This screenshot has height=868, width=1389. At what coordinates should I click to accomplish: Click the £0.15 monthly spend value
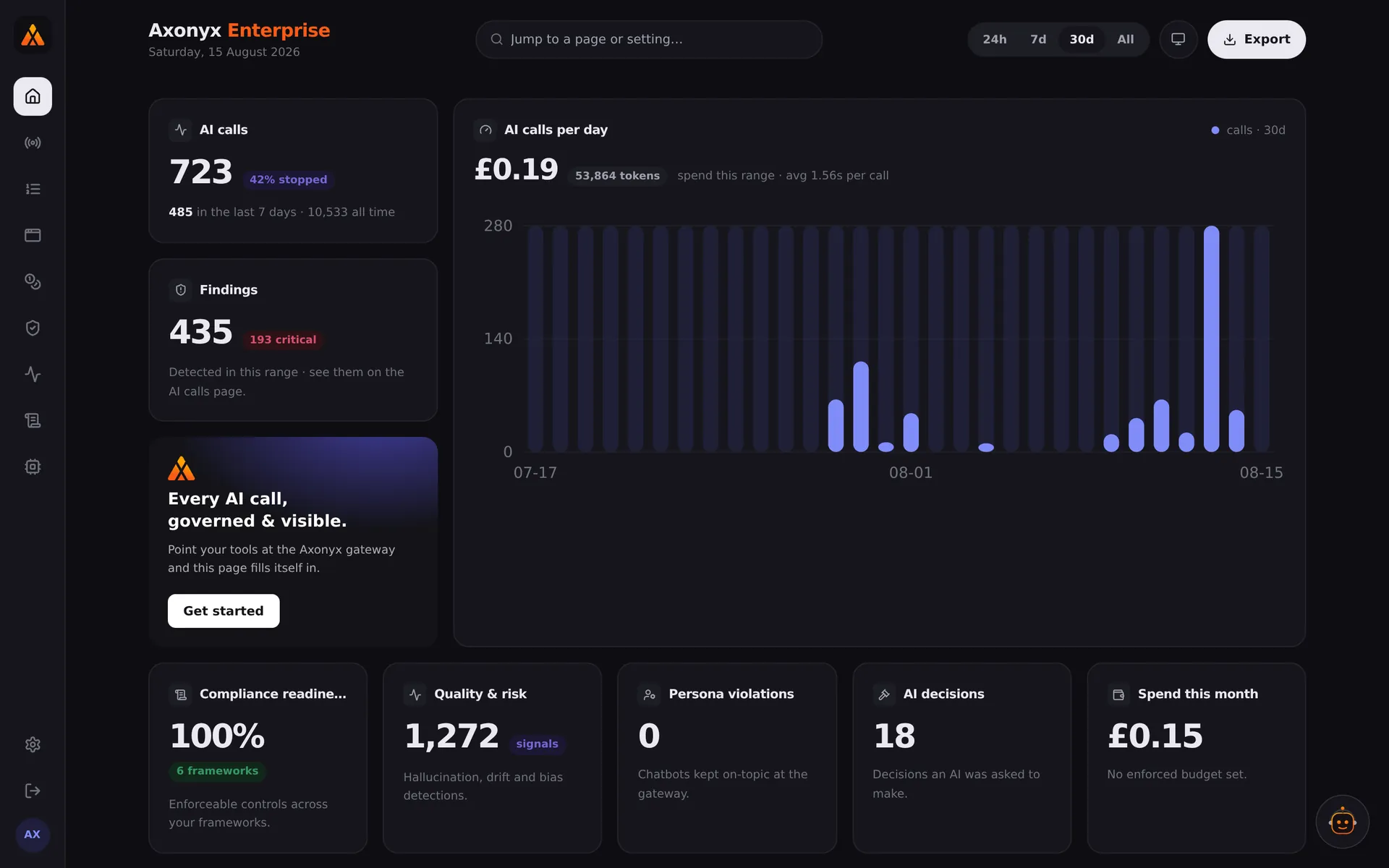[1155, 736]
